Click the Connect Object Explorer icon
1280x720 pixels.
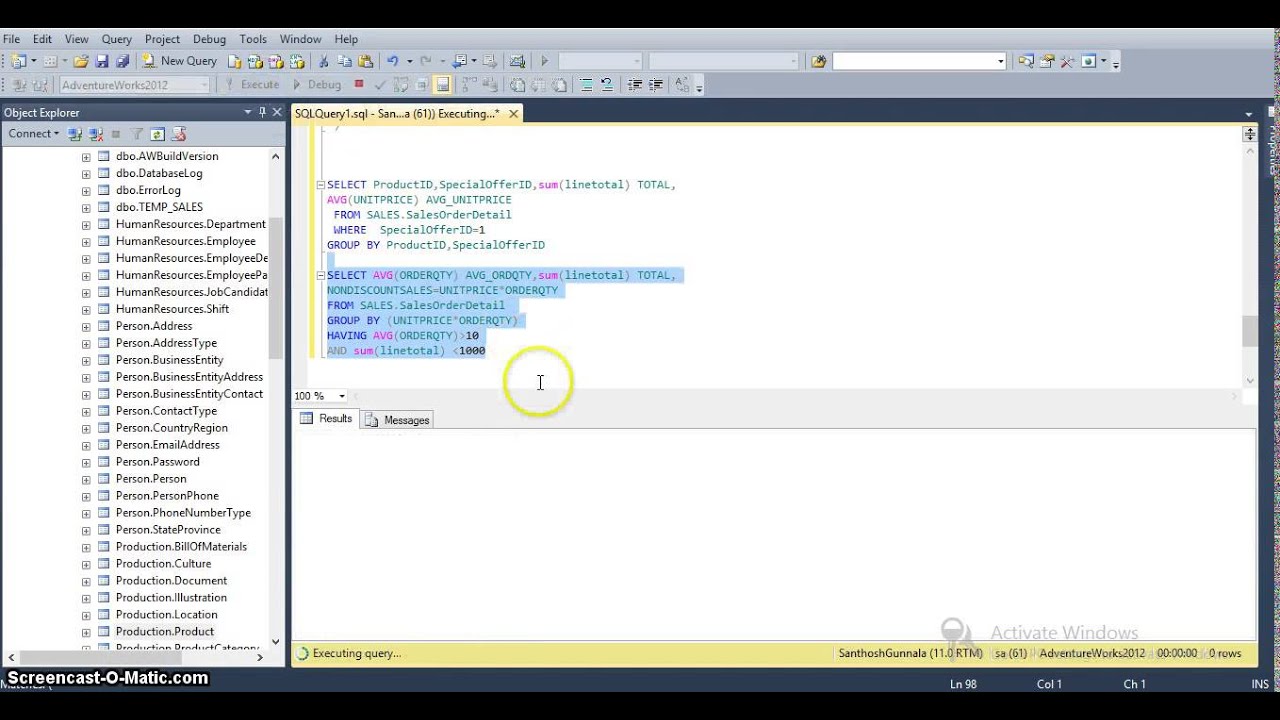tap(75, 134)
